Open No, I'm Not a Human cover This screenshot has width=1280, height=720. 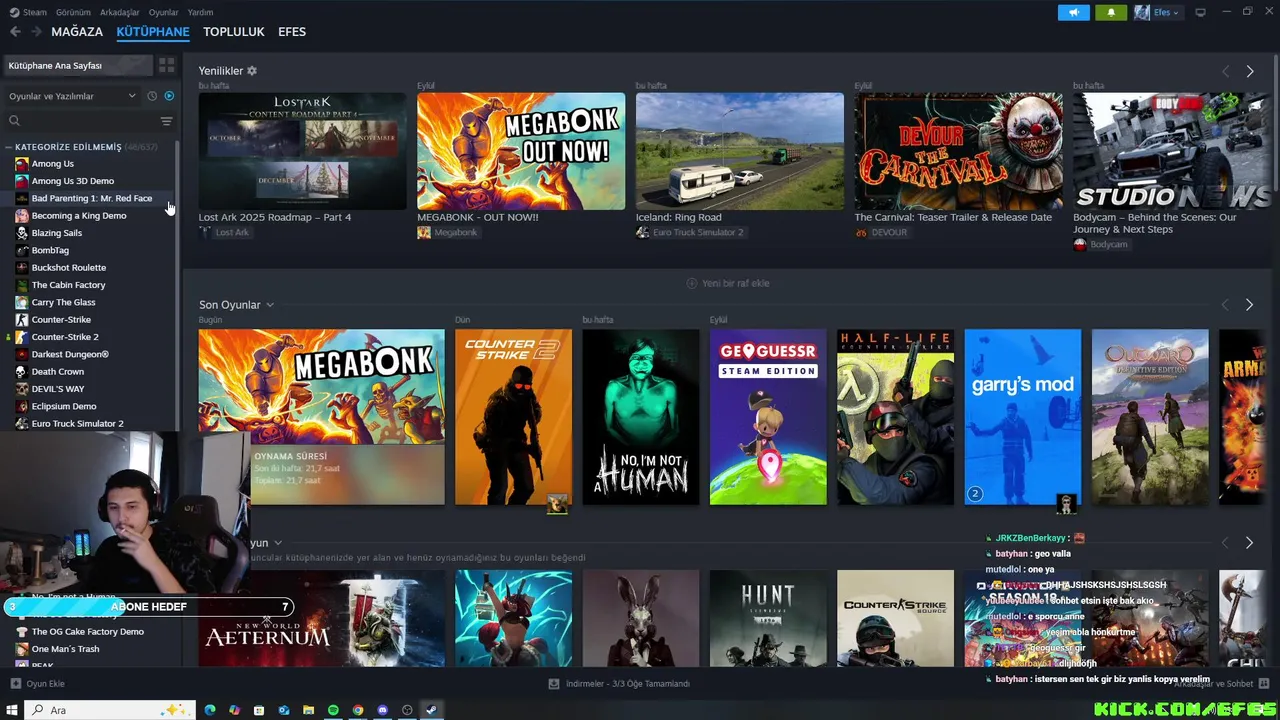click(x=641, y=417)
